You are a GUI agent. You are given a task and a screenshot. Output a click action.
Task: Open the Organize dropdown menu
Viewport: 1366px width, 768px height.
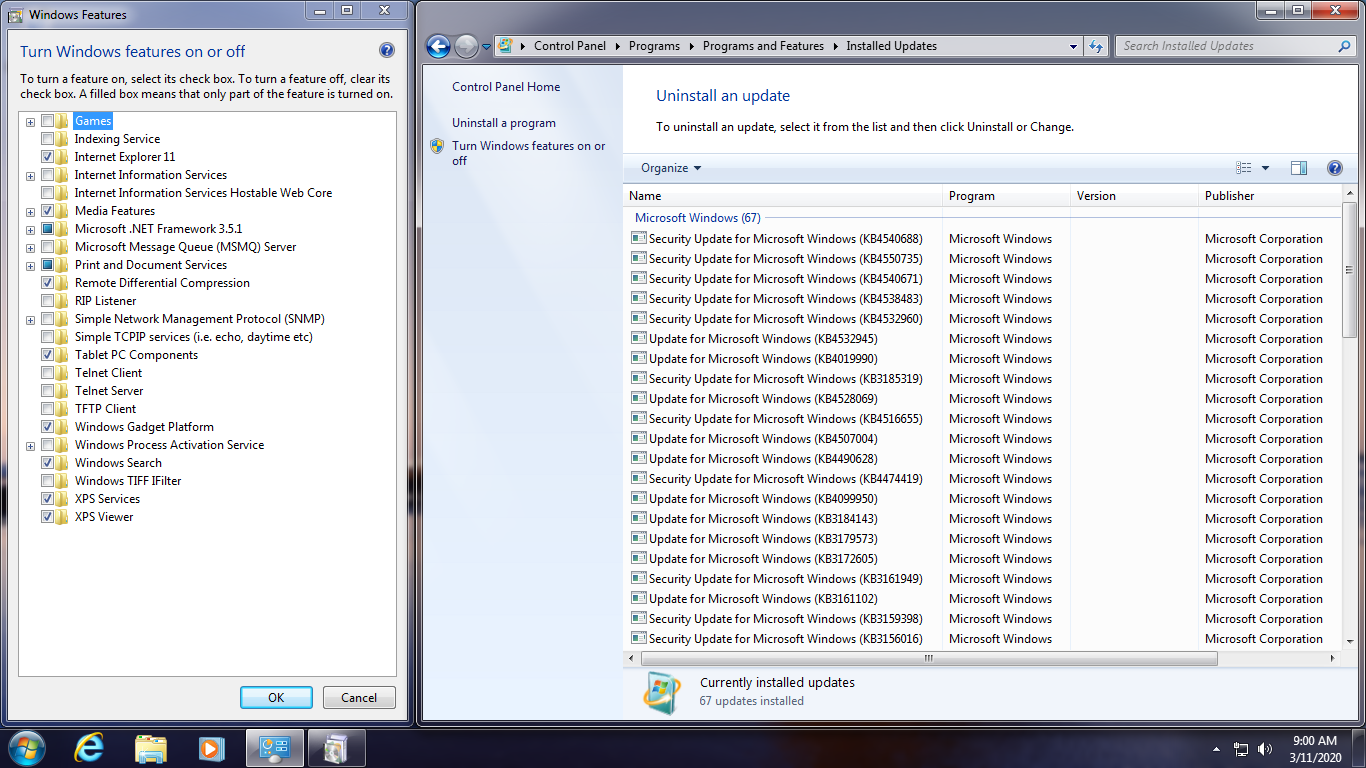(x=671, y=168)
